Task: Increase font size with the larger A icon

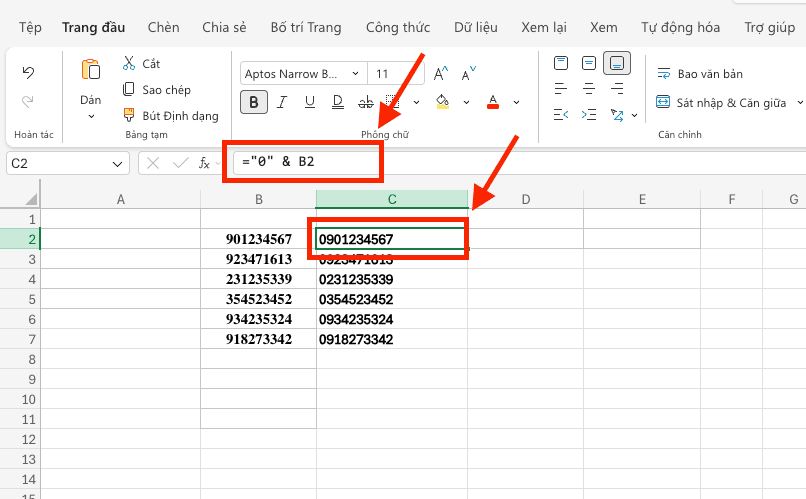Action: pyautogui.click(x=441, y=73)
